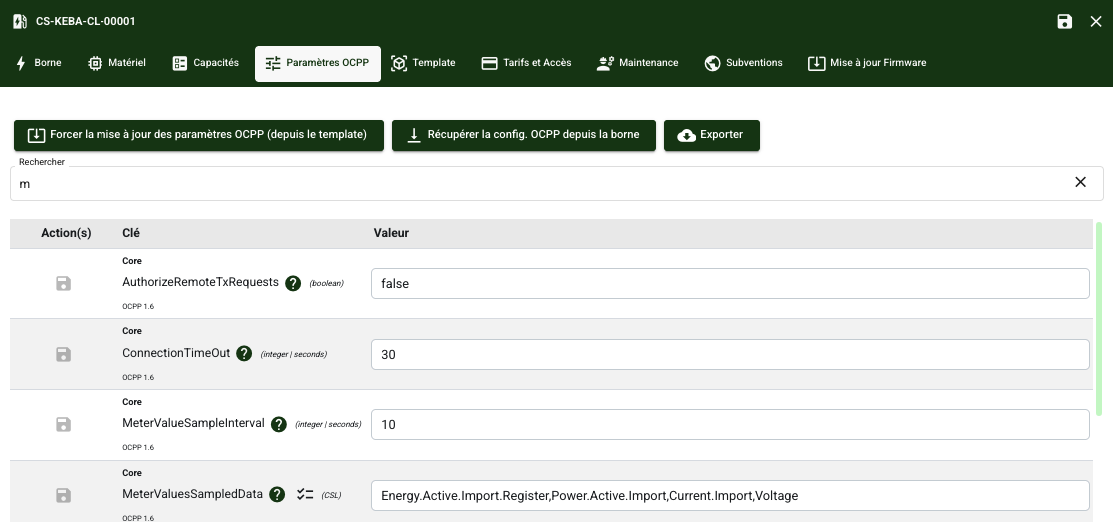Show help for MeterValueSampleInterval
The image size is (1113, 527).
pos(278,424)
